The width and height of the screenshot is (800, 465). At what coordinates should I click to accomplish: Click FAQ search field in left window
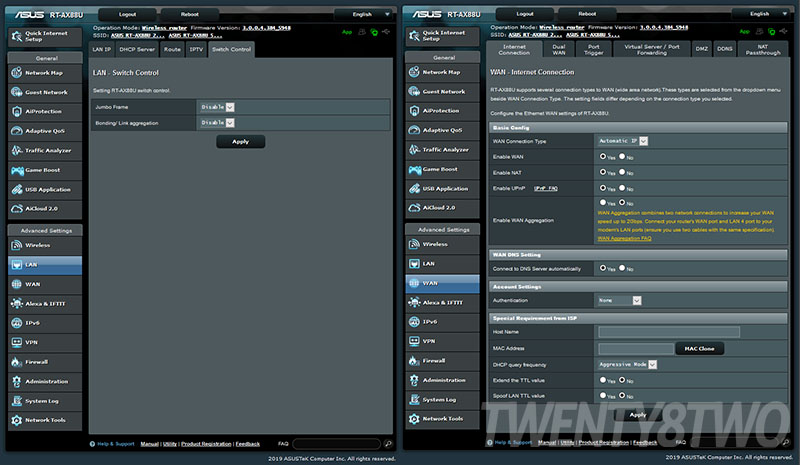tap(337, 444)
